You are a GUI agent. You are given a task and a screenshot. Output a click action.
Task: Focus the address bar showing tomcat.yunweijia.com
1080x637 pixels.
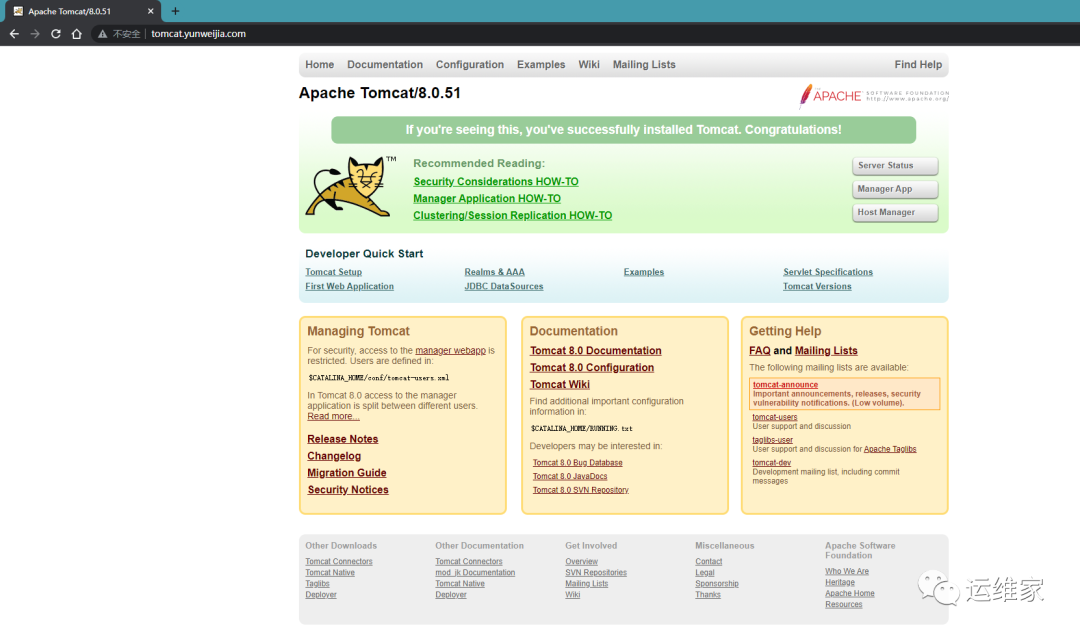[x=198, y=34]
